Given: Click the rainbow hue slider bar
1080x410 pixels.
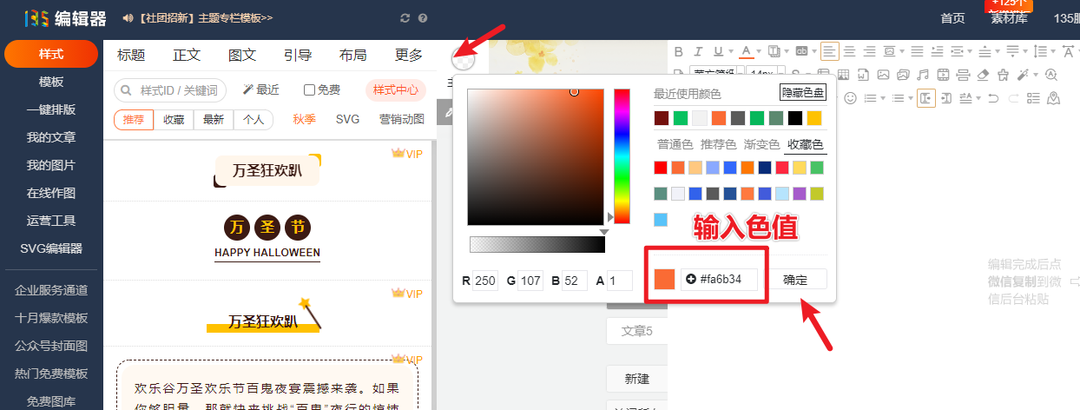Looking at the screenshot, I should click(x=622, y=156).
